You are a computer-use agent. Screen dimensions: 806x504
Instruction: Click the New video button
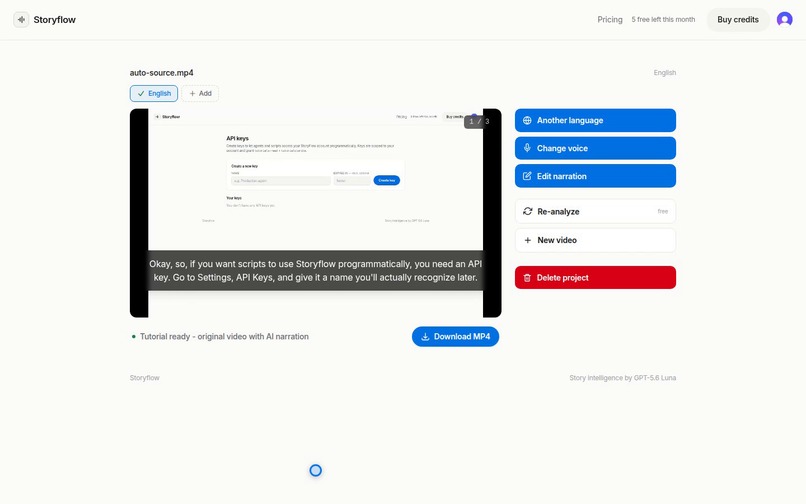click(x=595, y=240)
